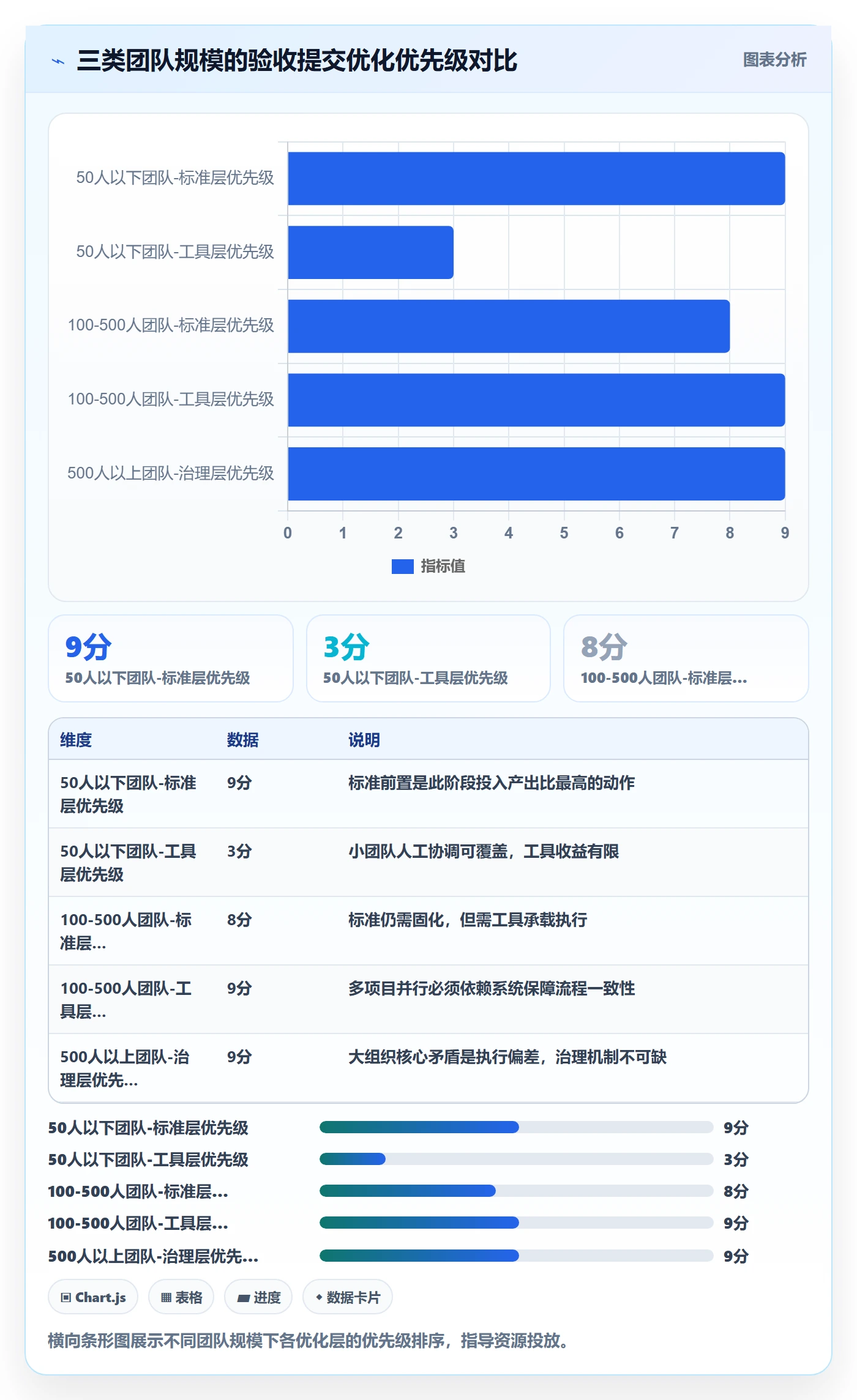Viewport: 857px width, 1400px height.
Task: Open the 8分 data card
Action: tap(686, 658)
